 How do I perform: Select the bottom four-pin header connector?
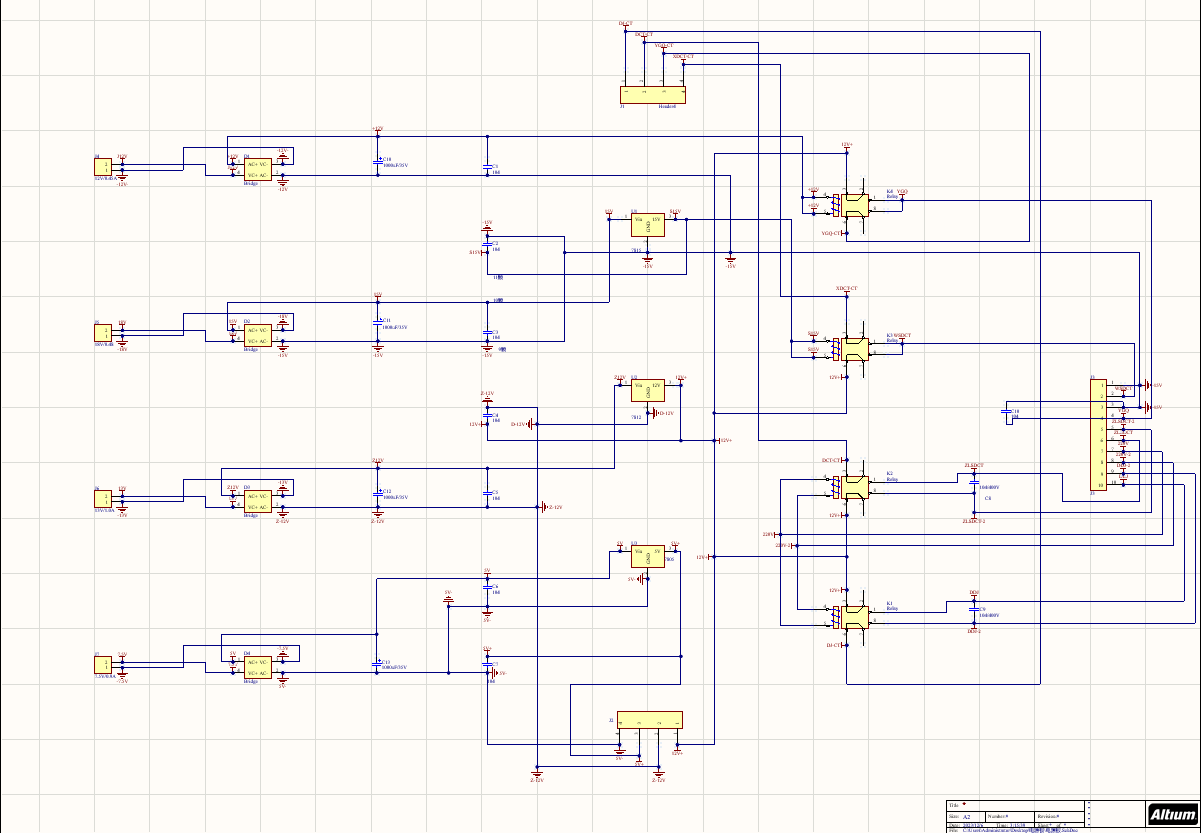(650, 720)
